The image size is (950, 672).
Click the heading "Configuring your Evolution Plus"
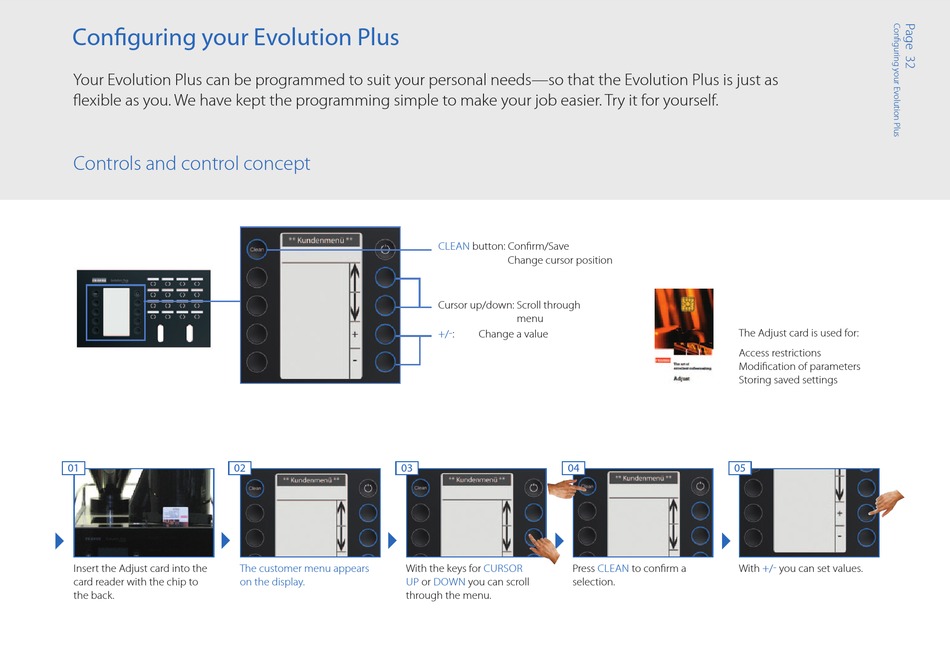pyautogui.click(x=236, y=38)
